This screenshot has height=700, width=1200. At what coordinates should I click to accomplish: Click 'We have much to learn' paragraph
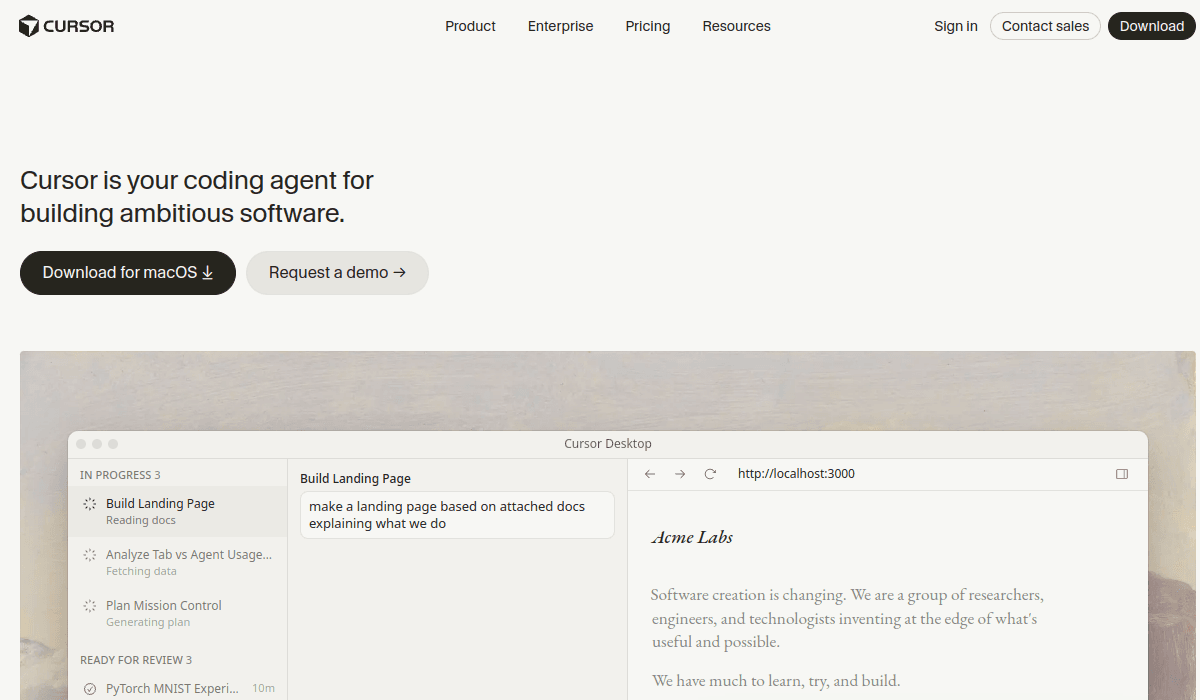click(x=776, y=681)
